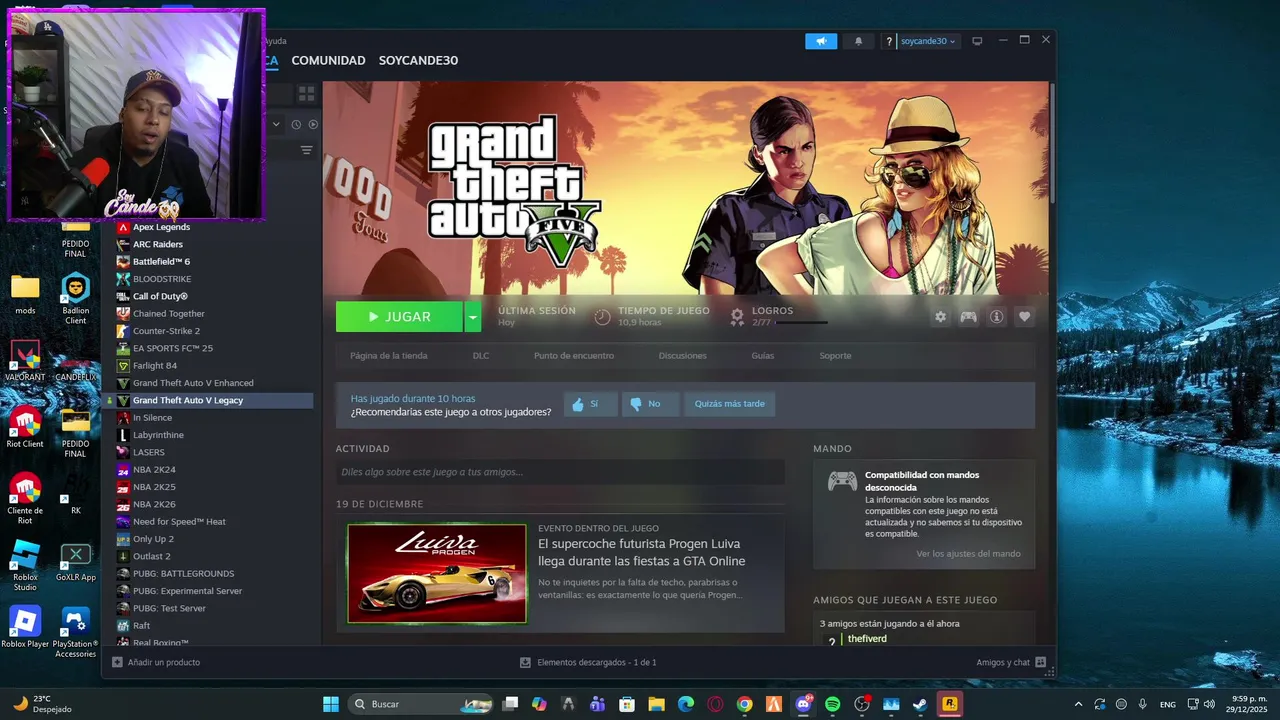Open Roblox Studio desktop shortcut

[x=25, y=565]
